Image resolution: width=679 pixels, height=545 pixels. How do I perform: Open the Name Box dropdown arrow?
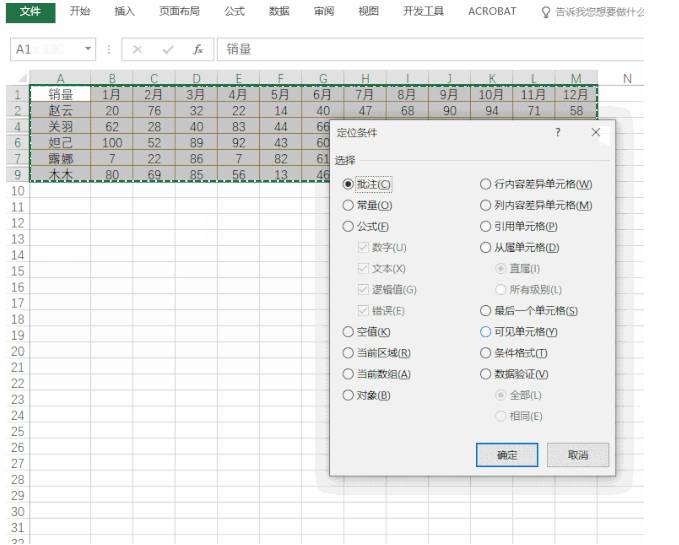click(89, 49)
